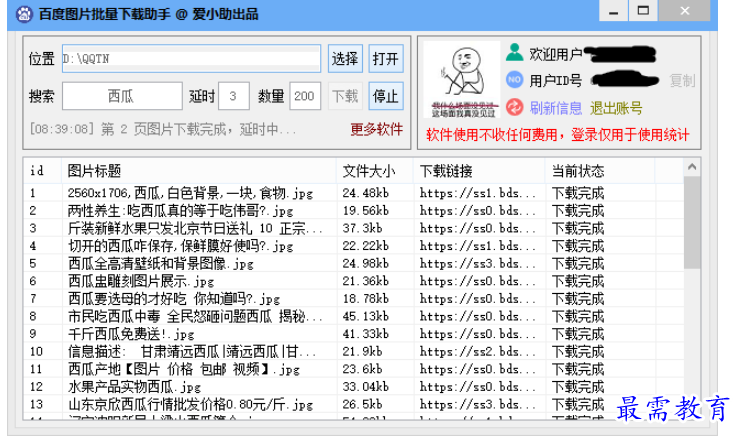
Task: Focus the 位置 path field
Action: pyautogui.click(x=191, y=59)
